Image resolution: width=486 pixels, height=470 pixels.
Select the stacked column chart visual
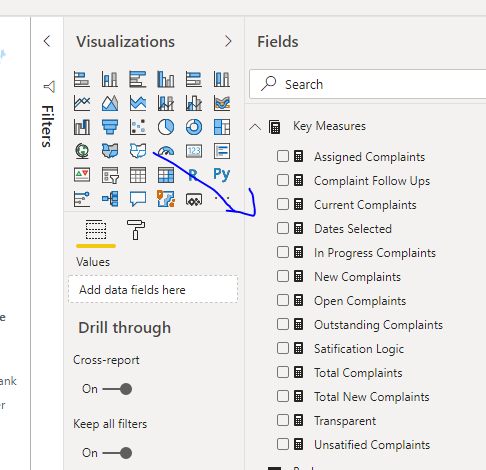coord(110,79)
